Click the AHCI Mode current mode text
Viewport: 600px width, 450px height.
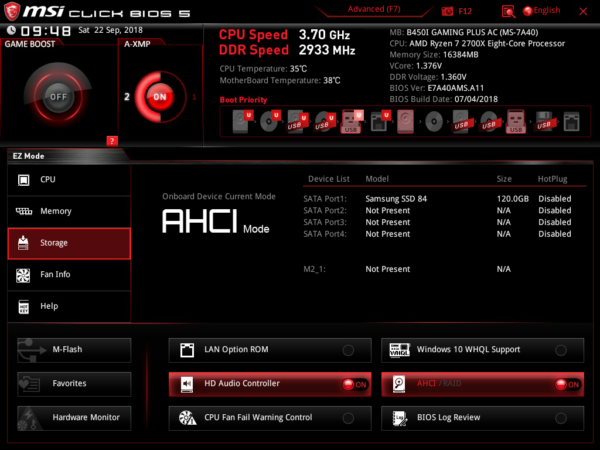pos(216,221)
